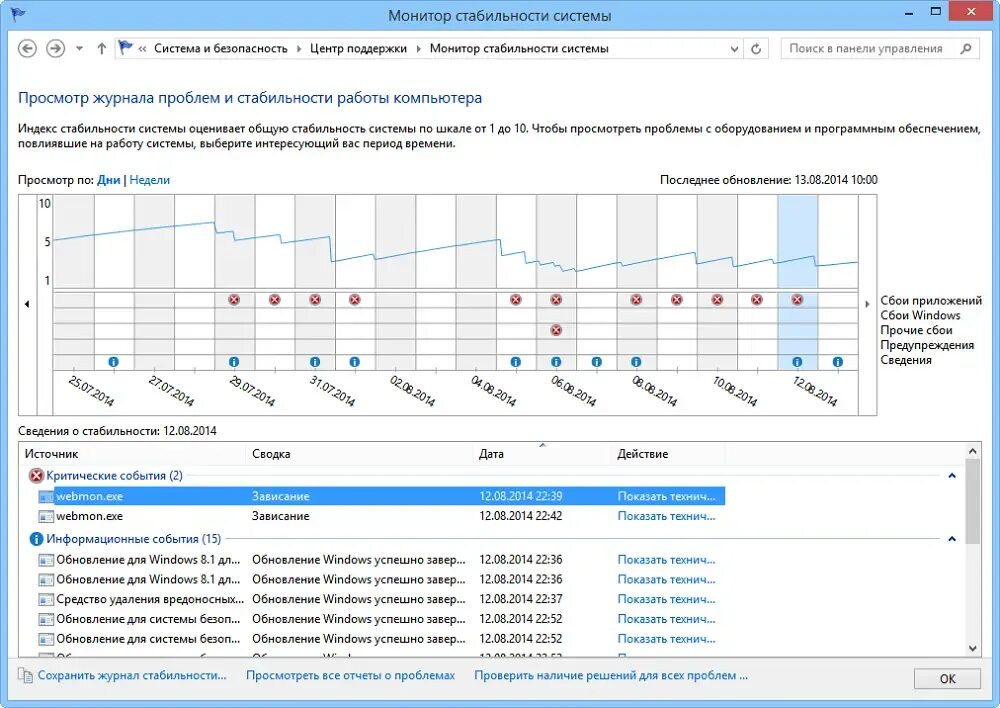Viewport: 1000px width, 708px height.
Task: Click Проверить наличие решений для всех проблем
Action: [x=611, y=675]
